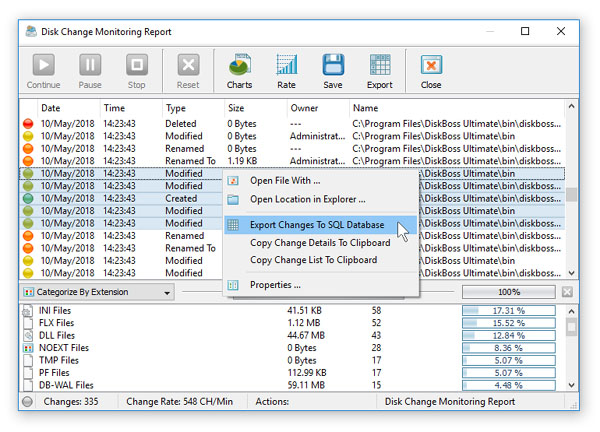Viewport: 600px width, 432px height.
Task: Click the Disk Change Monitoring Report title icon
Action: pyautogui.click(x=31, y=31)
